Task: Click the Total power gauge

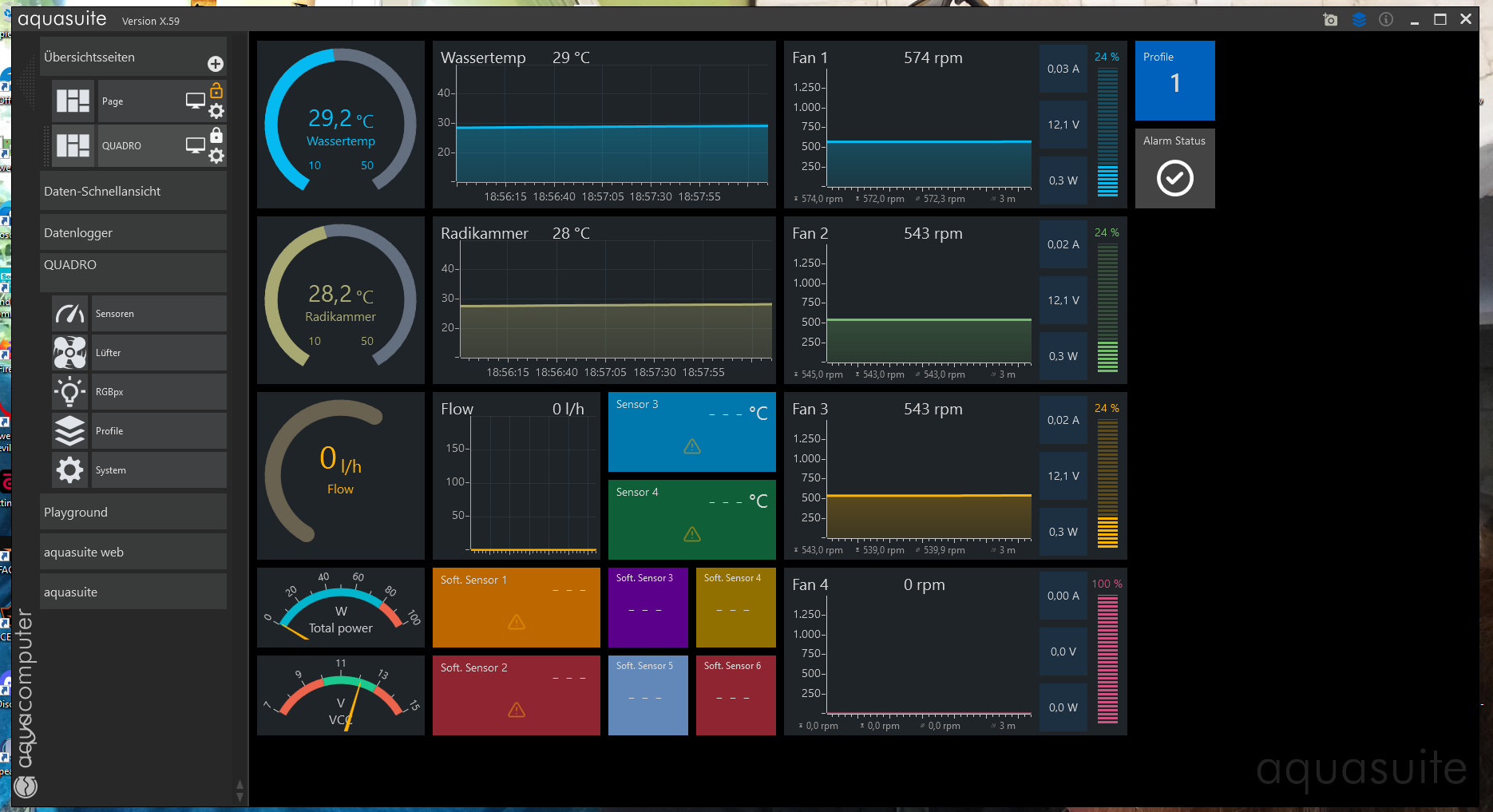Action: 341,608
